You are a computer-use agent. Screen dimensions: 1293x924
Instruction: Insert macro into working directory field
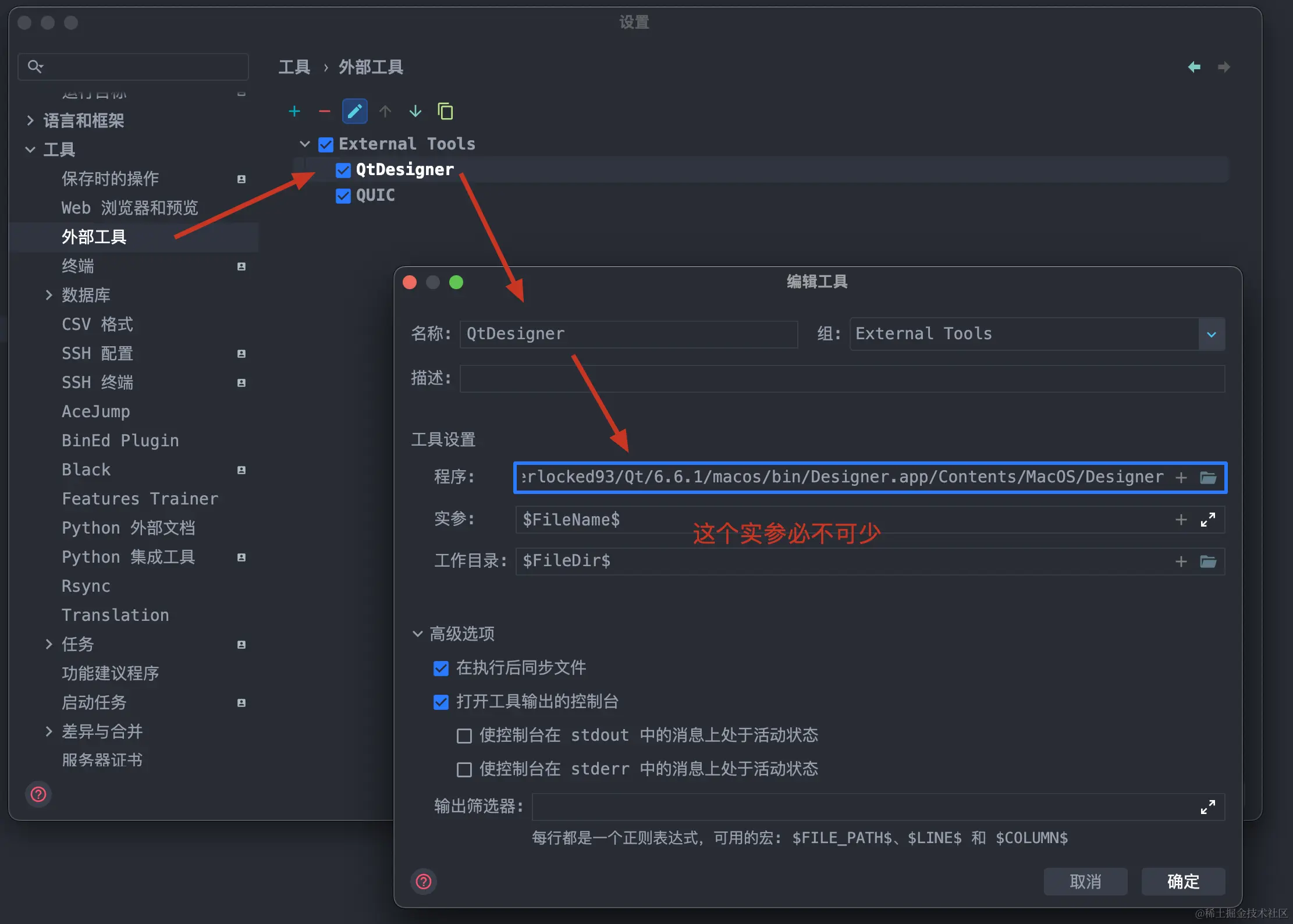[1181, 561]
